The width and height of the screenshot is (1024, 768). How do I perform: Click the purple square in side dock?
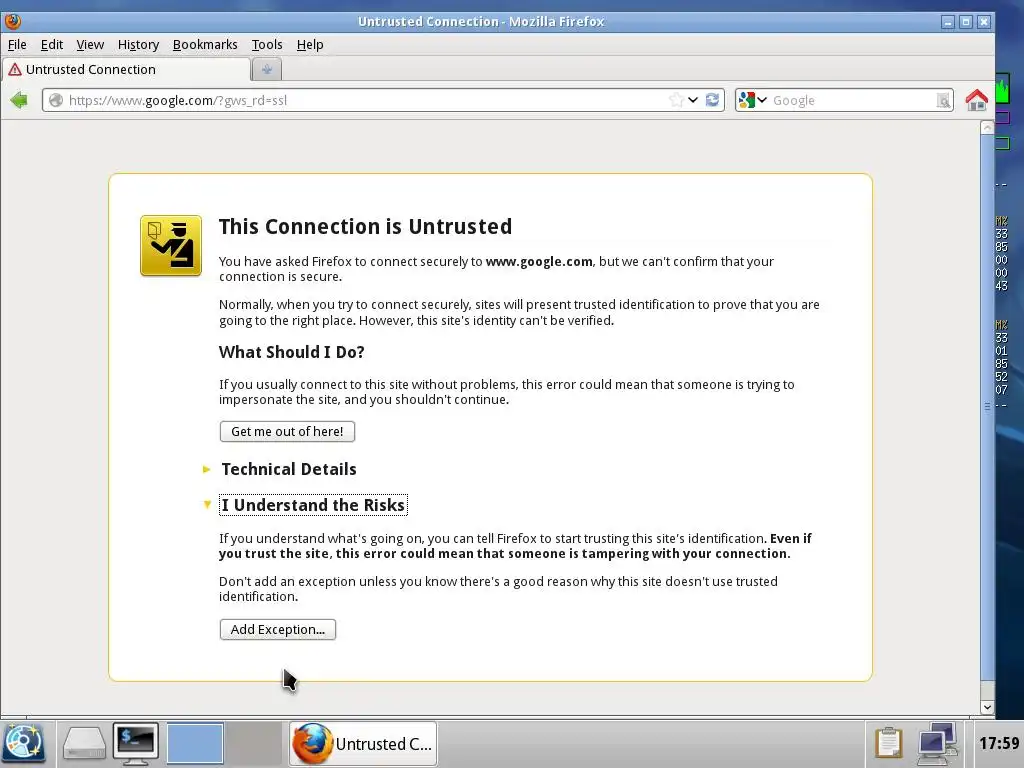(1002, 118)
